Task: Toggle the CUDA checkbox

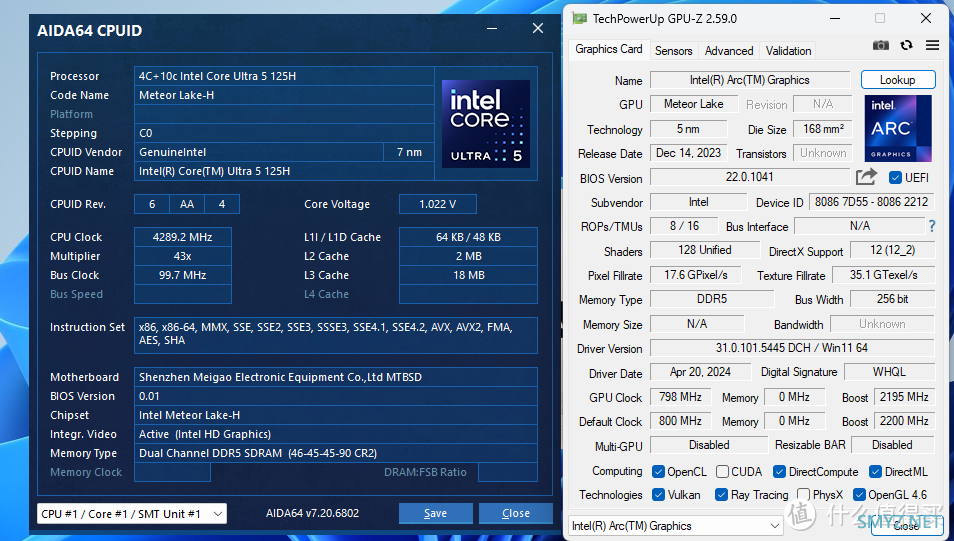Action: pyautogui.click(x=722, y=472)
